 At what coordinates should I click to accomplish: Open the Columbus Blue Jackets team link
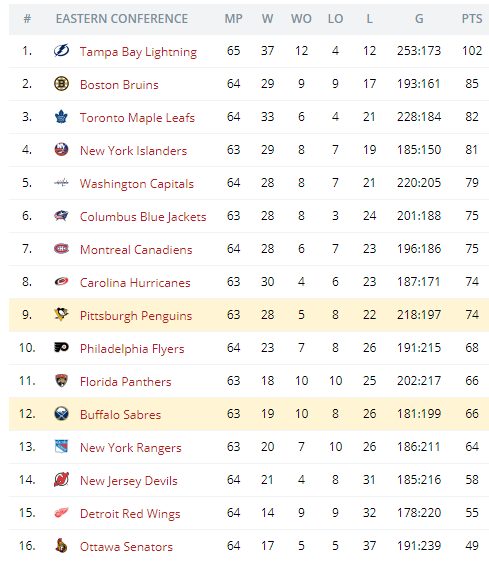point(143,216)
